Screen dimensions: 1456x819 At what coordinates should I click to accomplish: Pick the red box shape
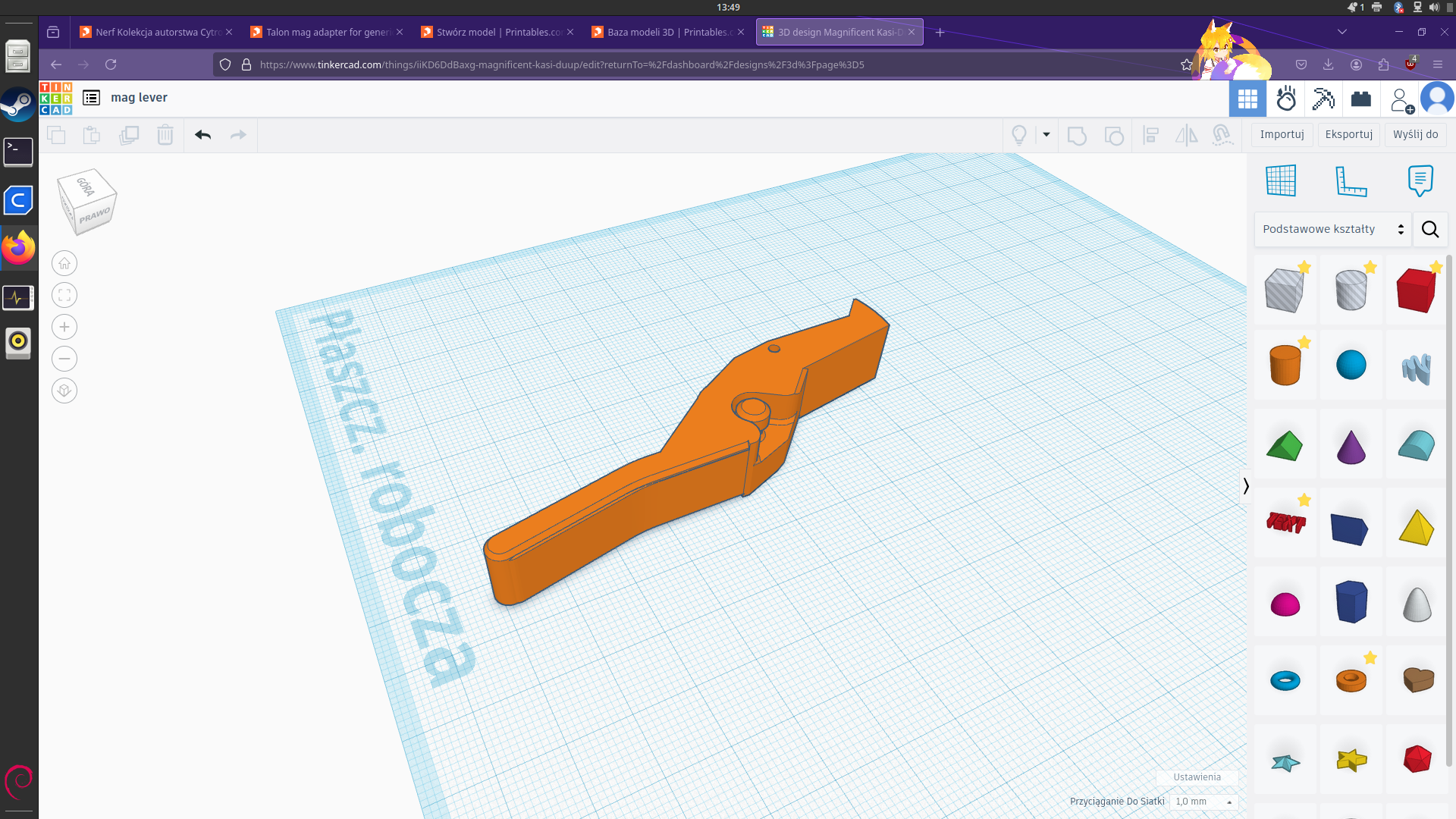coord(1416,289)
